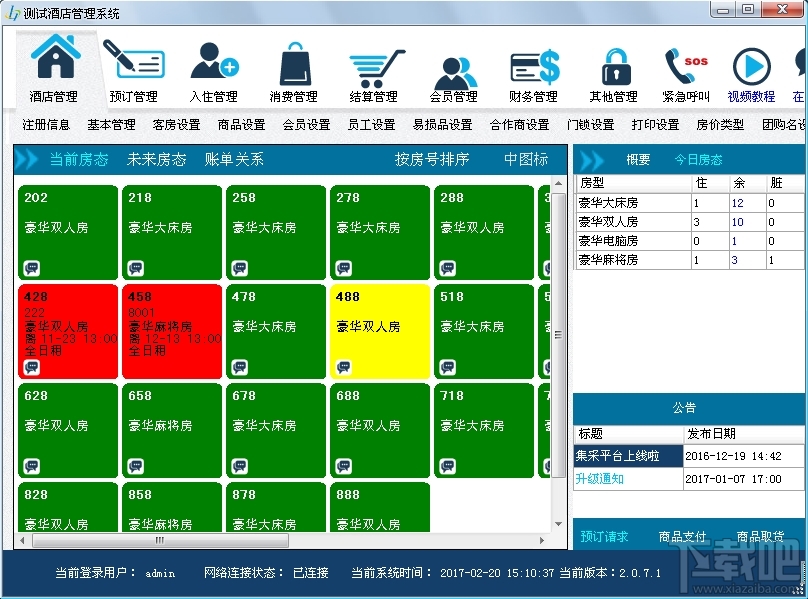Viewport: 808px width, 599px height.
Task: Open the 注册信息 submenu
Action: click(46, 125)
